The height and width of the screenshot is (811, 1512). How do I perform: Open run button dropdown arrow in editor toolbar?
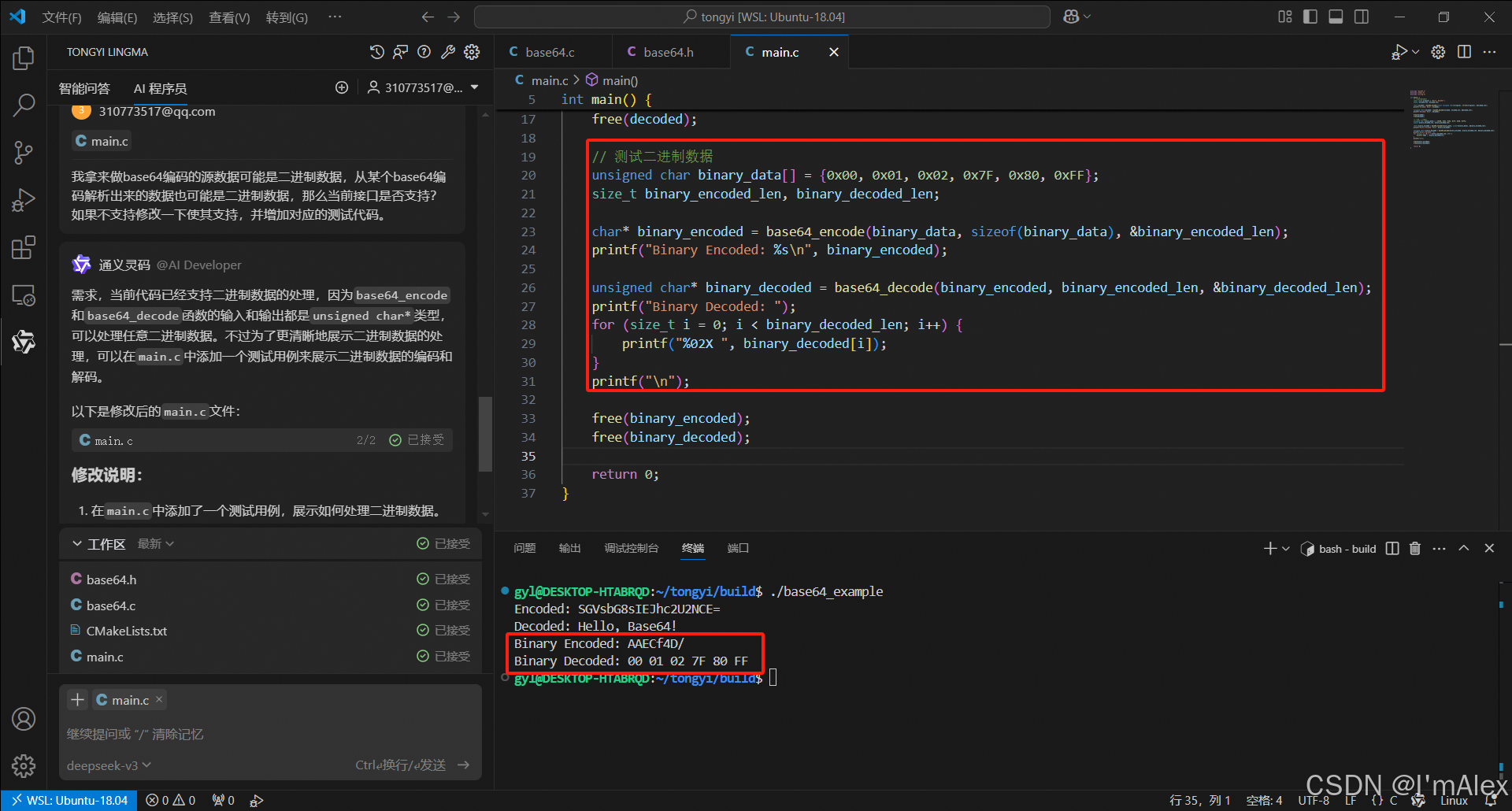pyautogui.click(x=1415, y=52)
